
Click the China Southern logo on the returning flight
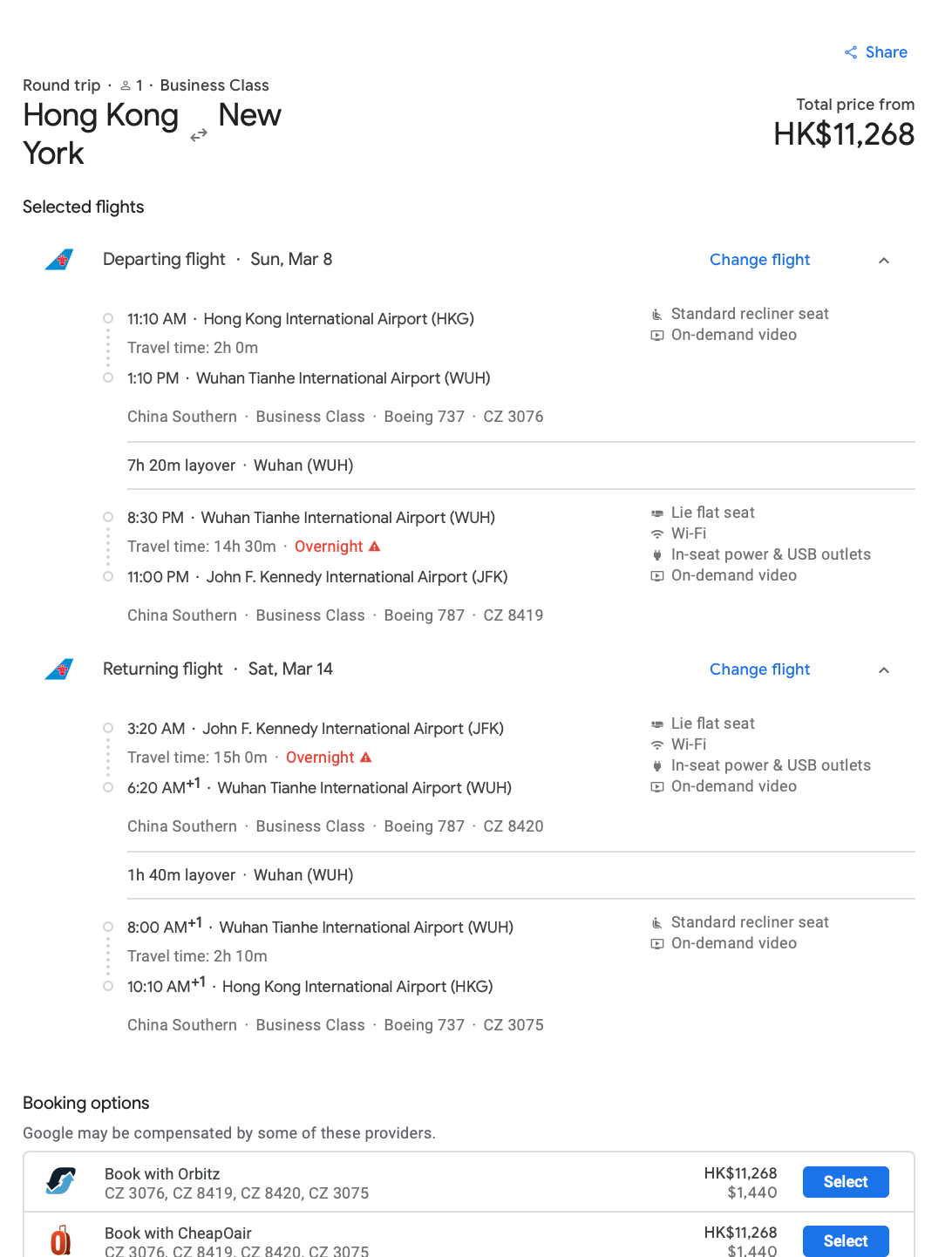[x=59, y=669]
